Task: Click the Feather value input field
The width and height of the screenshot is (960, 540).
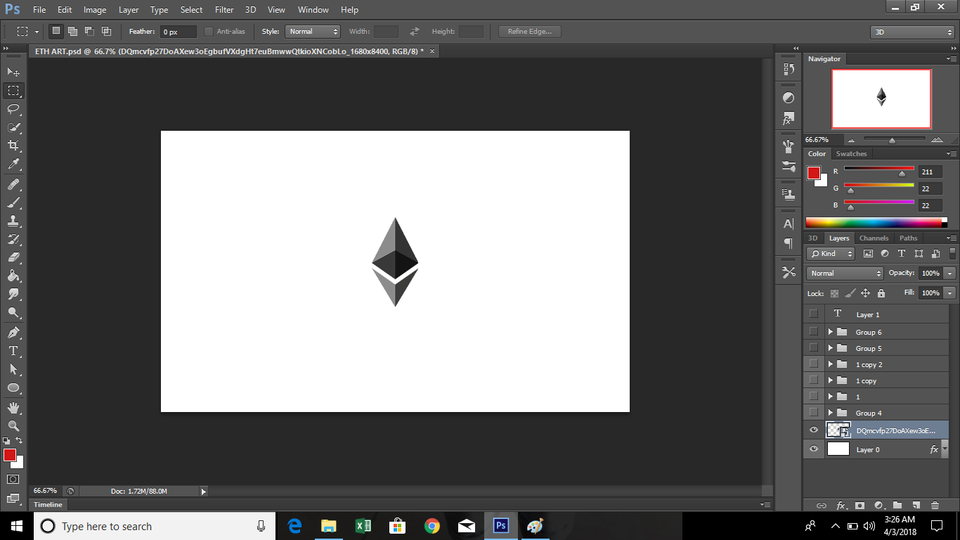Action: [178, 32]
